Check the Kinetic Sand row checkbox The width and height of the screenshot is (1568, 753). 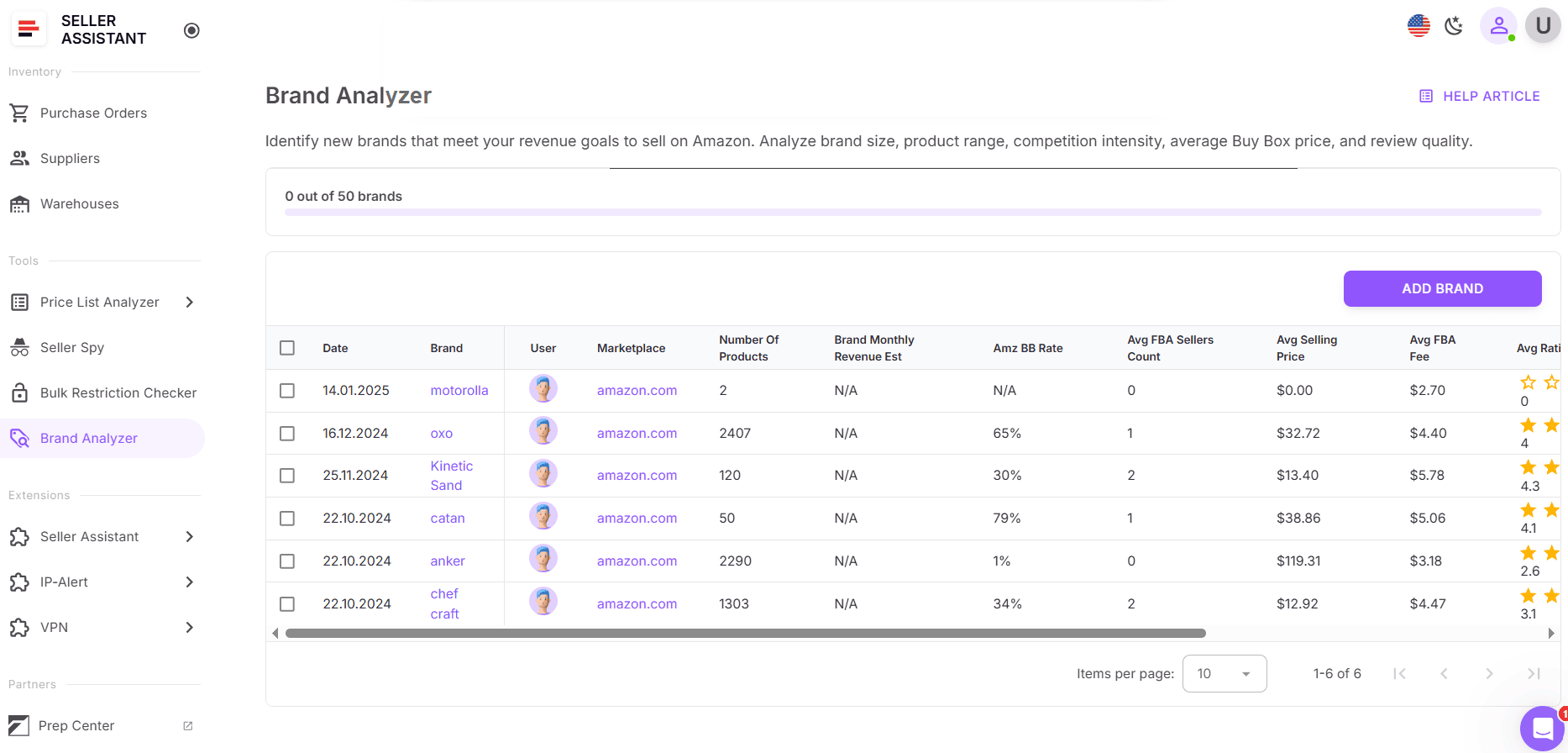coord(287,476)
